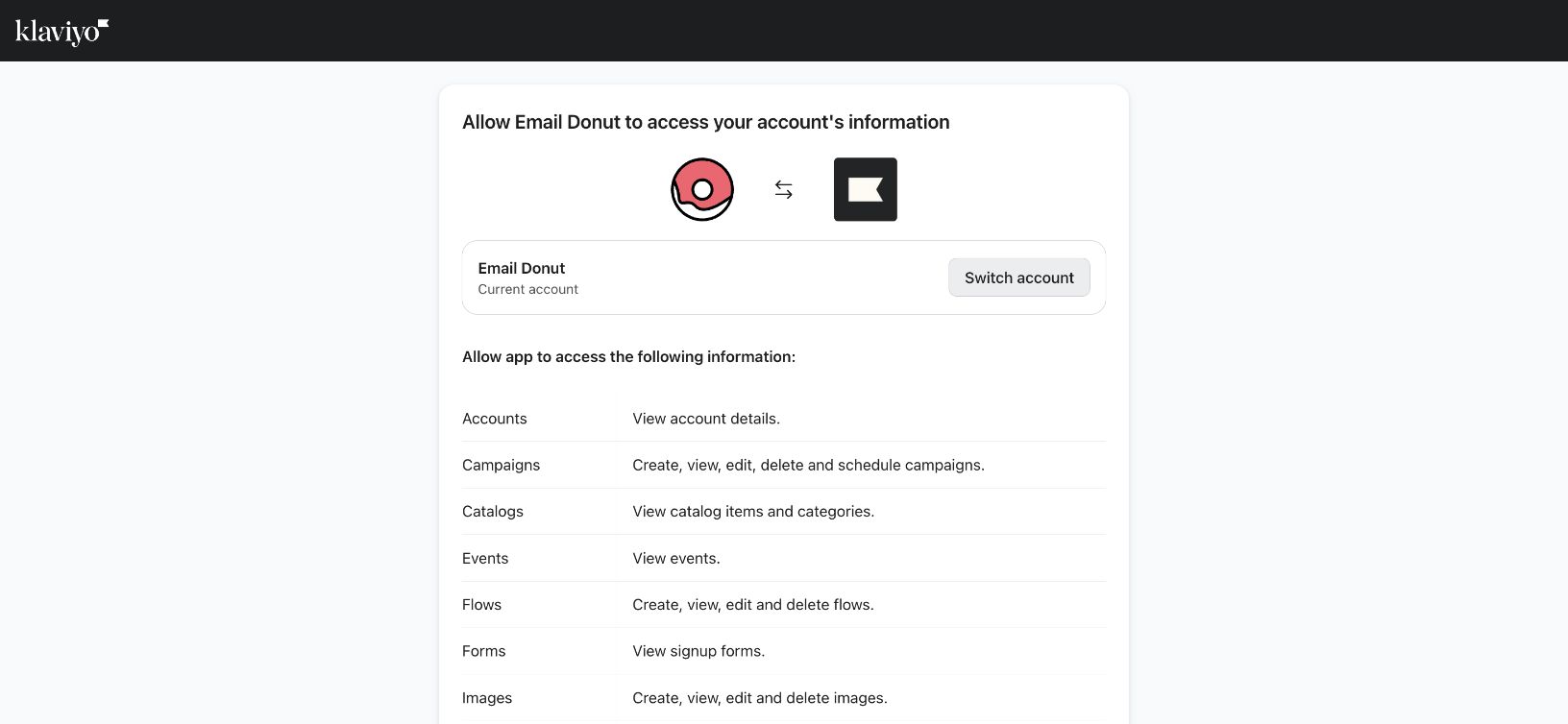
Task: Click 'View signup forms.' description
Action: (x=698, y=651)
